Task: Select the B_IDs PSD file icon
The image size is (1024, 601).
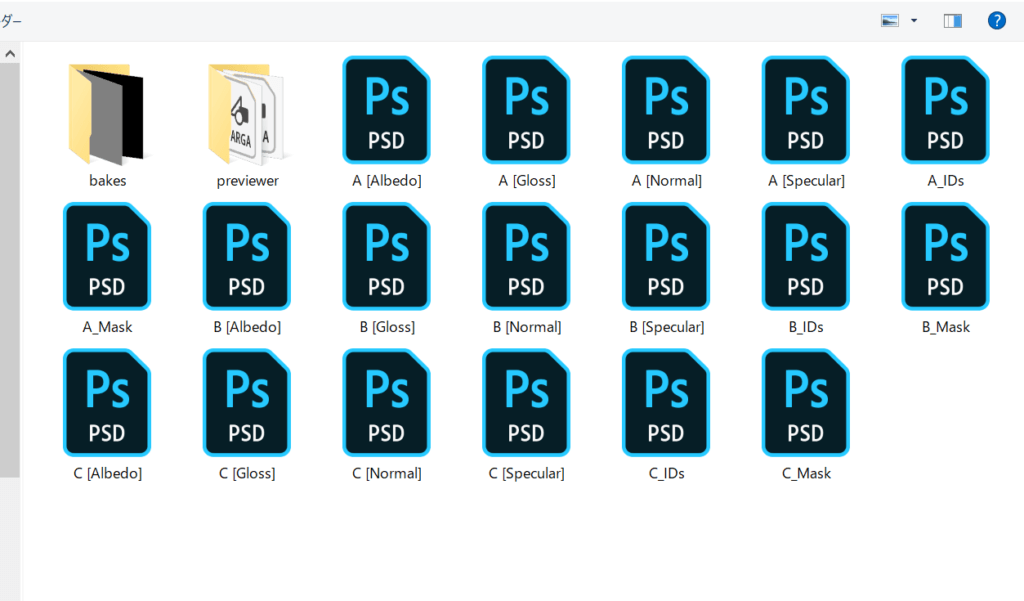Action: 806,256
